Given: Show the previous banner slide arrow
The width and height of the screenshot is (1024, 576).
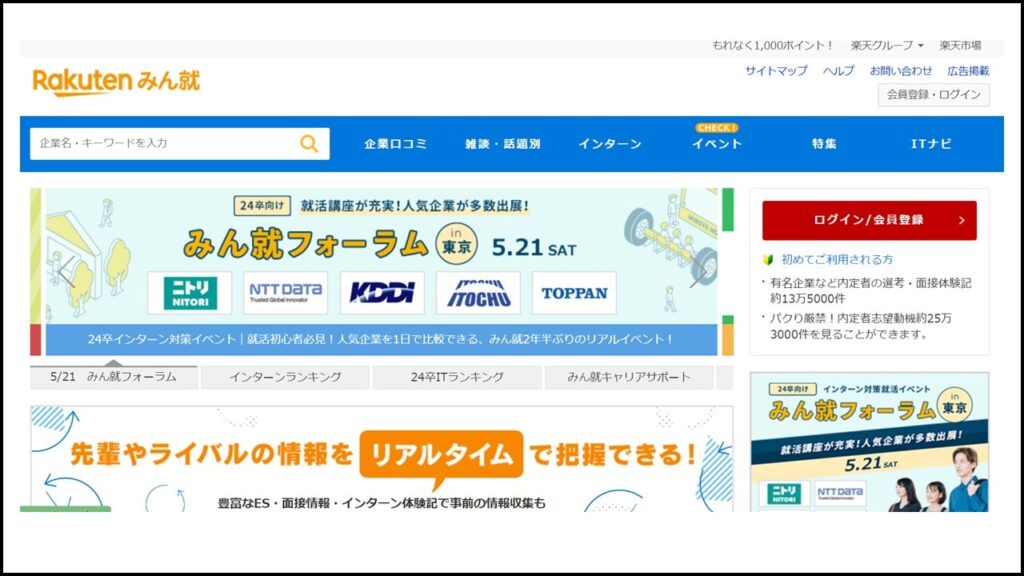Looking at the screenshot, I should pyautogui.click(x=67, y=272).
